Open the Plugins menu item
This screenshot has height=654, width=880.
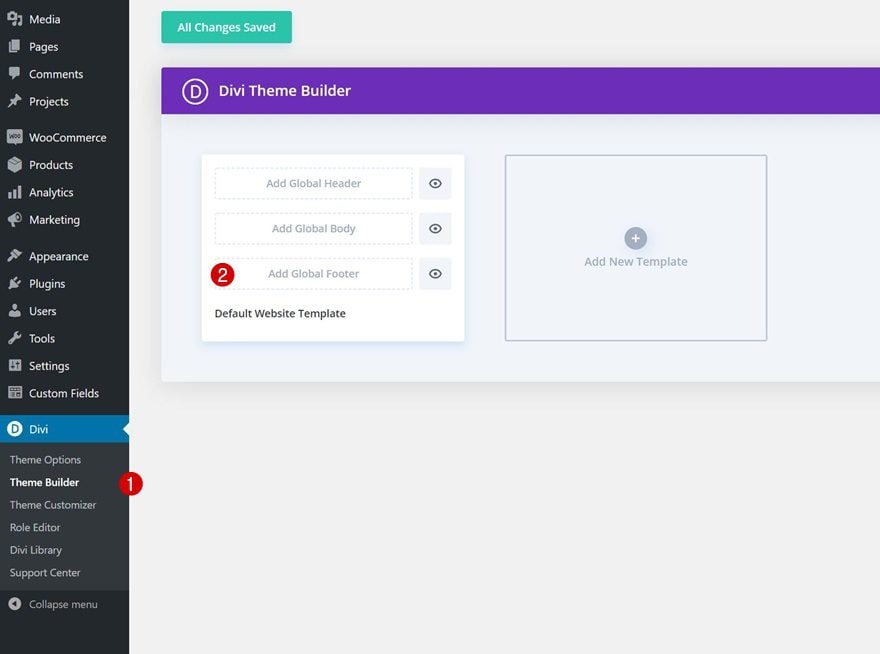coord(65,283)
